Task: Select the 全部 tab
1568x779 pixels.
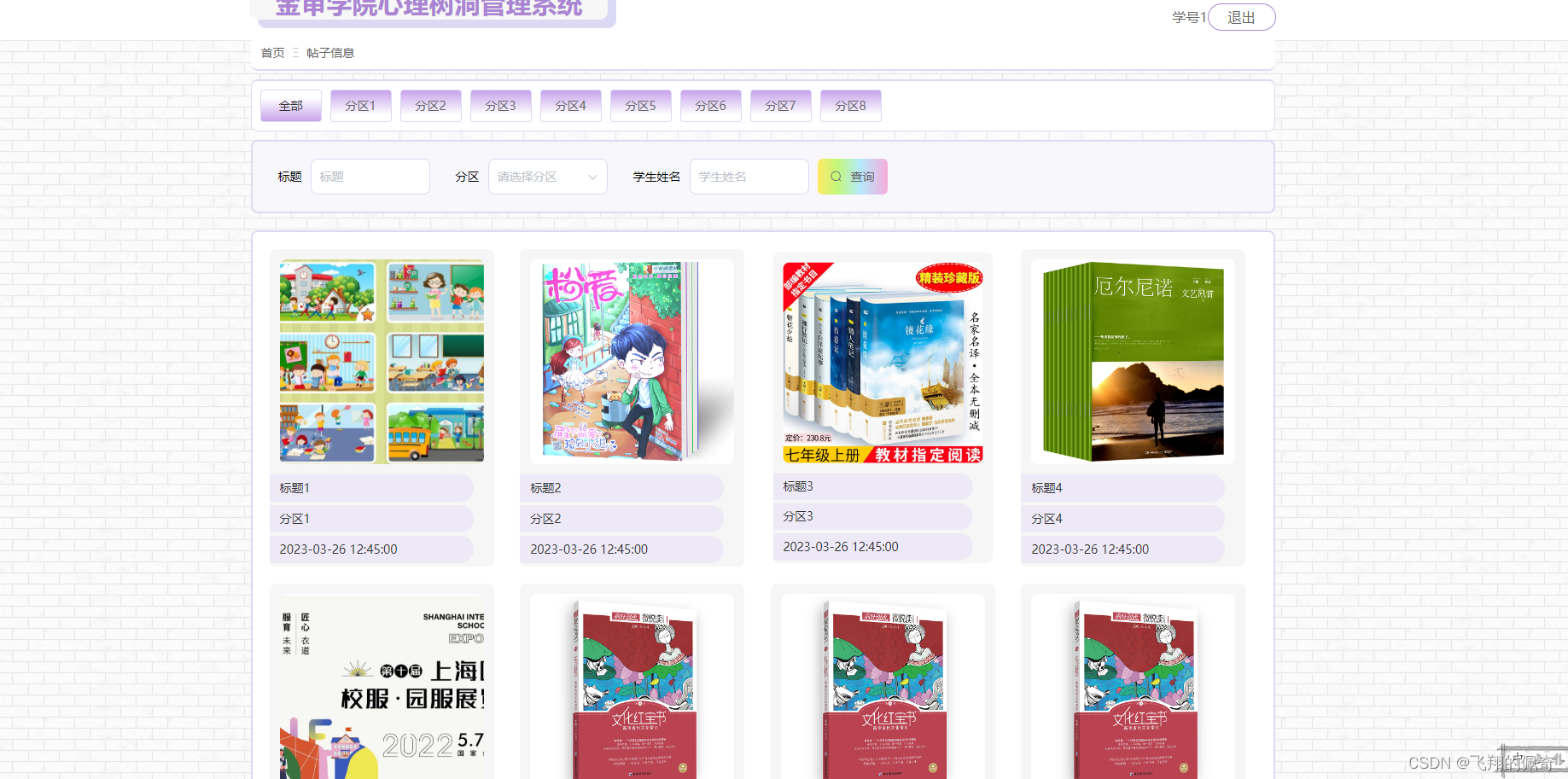Action: click(291, 106)
